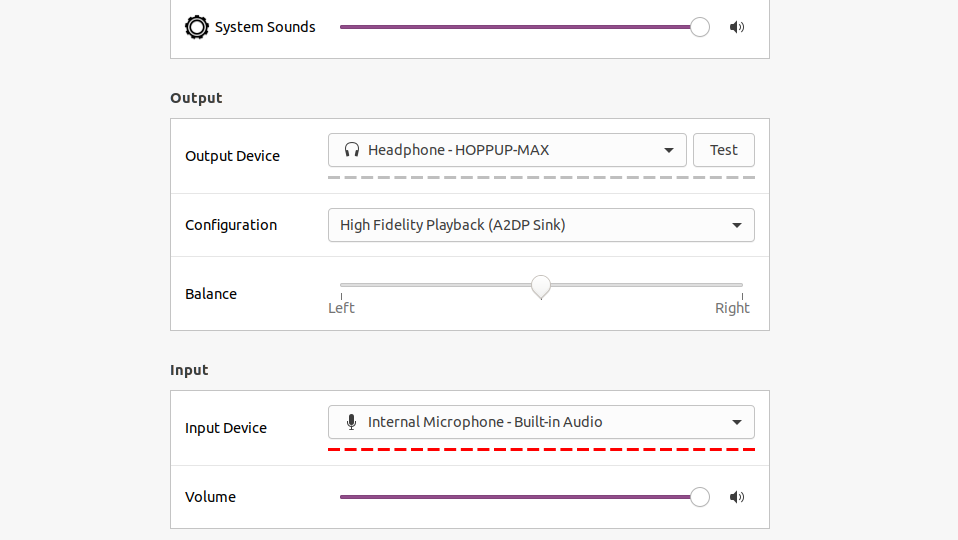Image resolution: width=958 pixels, height=540 pixels.
Task: Click the gray output level indicator bar
Action: 541,177
